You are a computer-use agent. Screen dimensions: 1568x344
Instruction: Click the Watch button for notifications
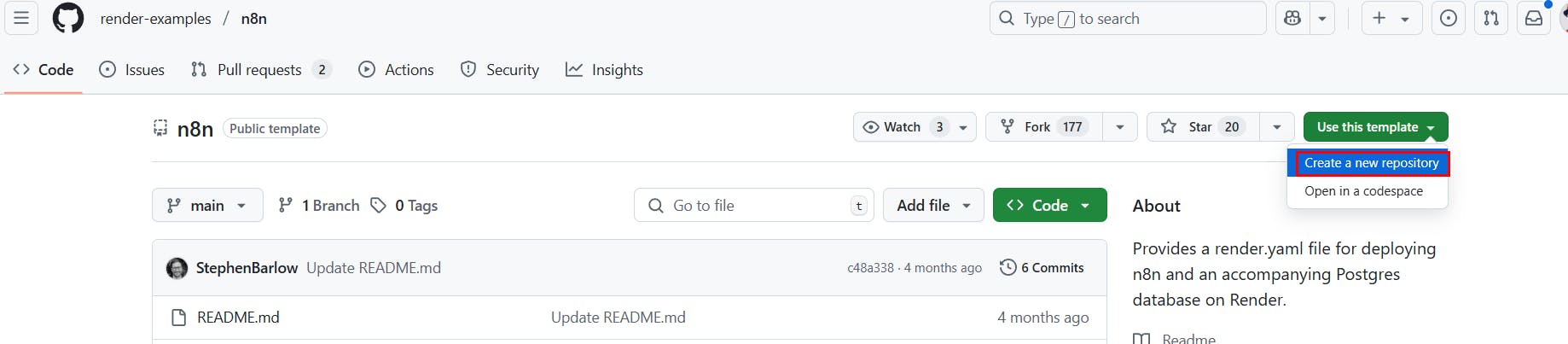click(x=902, y=127)
